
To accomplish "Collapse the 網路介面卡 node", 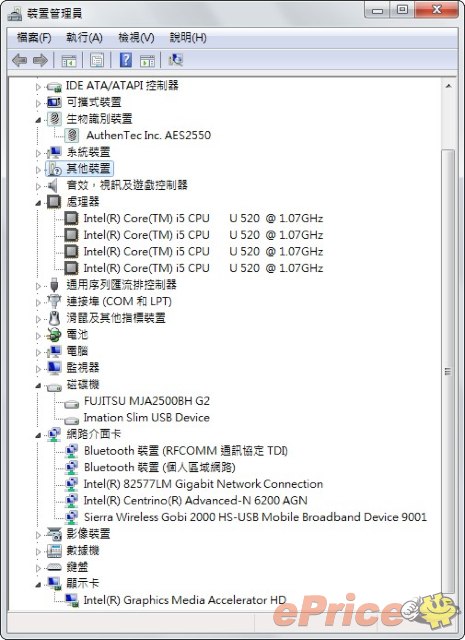I will pyautogui.click(x=38, y=435).
